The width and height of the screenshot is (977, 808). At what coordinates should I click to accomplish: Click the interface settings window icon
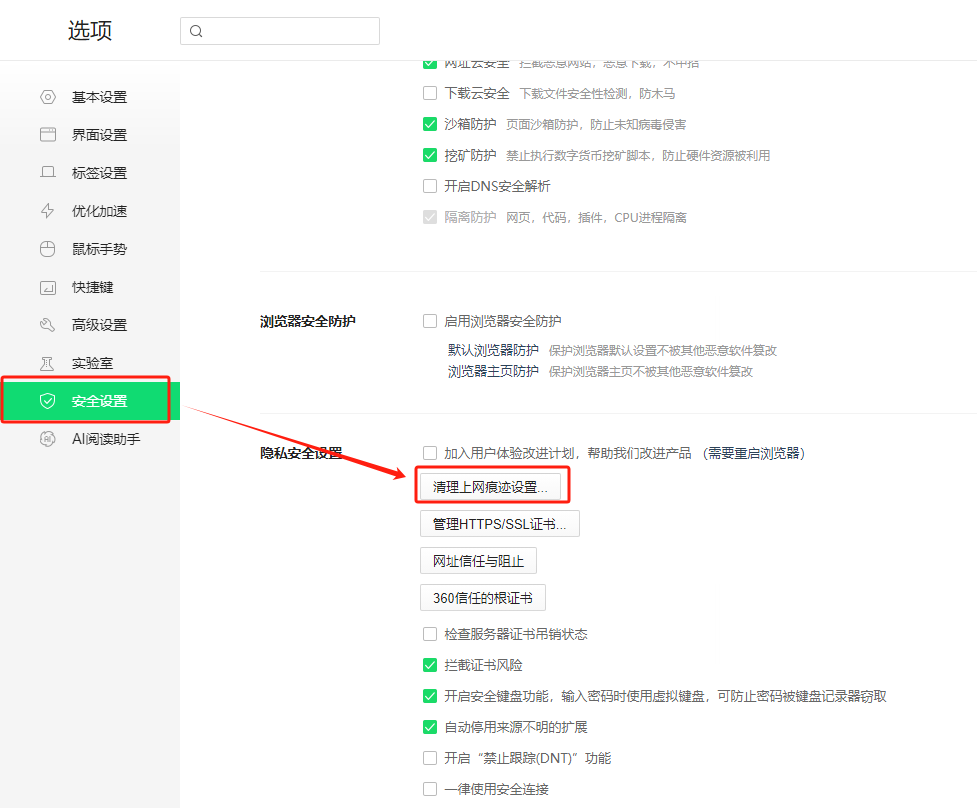point(47,135)
